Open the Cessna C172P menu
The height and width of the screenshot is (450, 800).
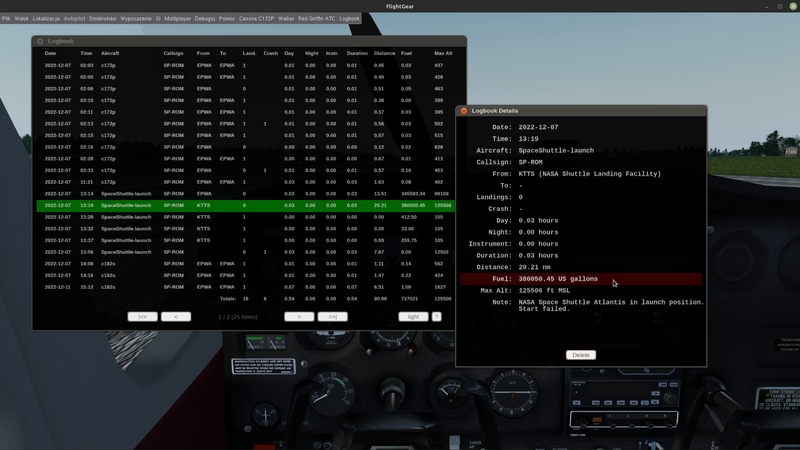256,18
